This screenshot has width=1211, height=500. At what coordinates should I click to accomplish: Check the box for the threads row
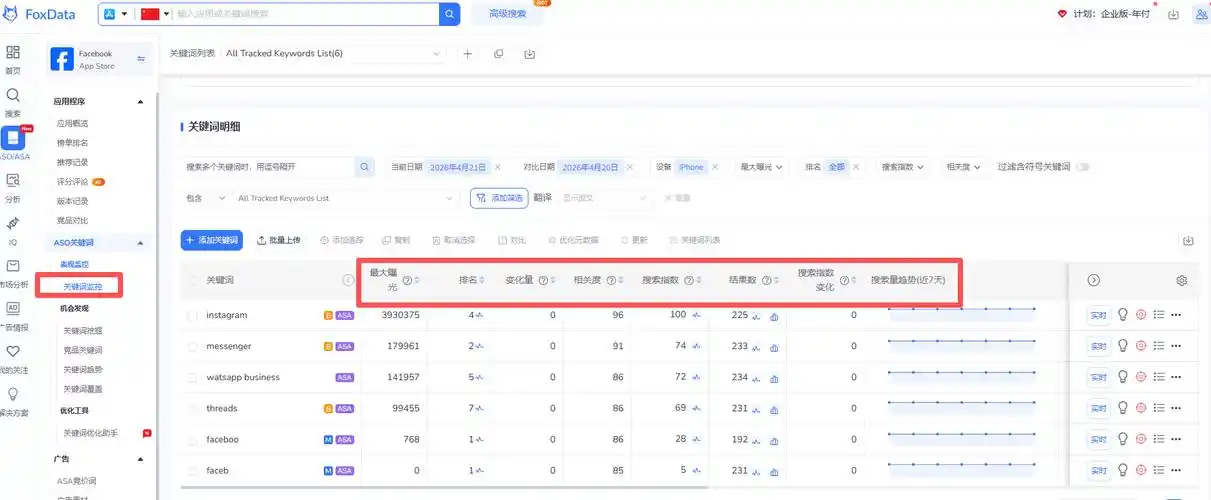(193, 408)
